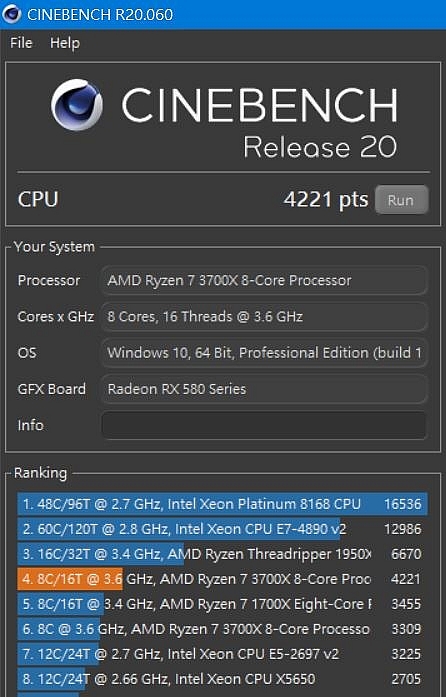Select the highlighted orange 3700X ranking row
Viewport: 446px width, 697px height.
pos(222,579)
